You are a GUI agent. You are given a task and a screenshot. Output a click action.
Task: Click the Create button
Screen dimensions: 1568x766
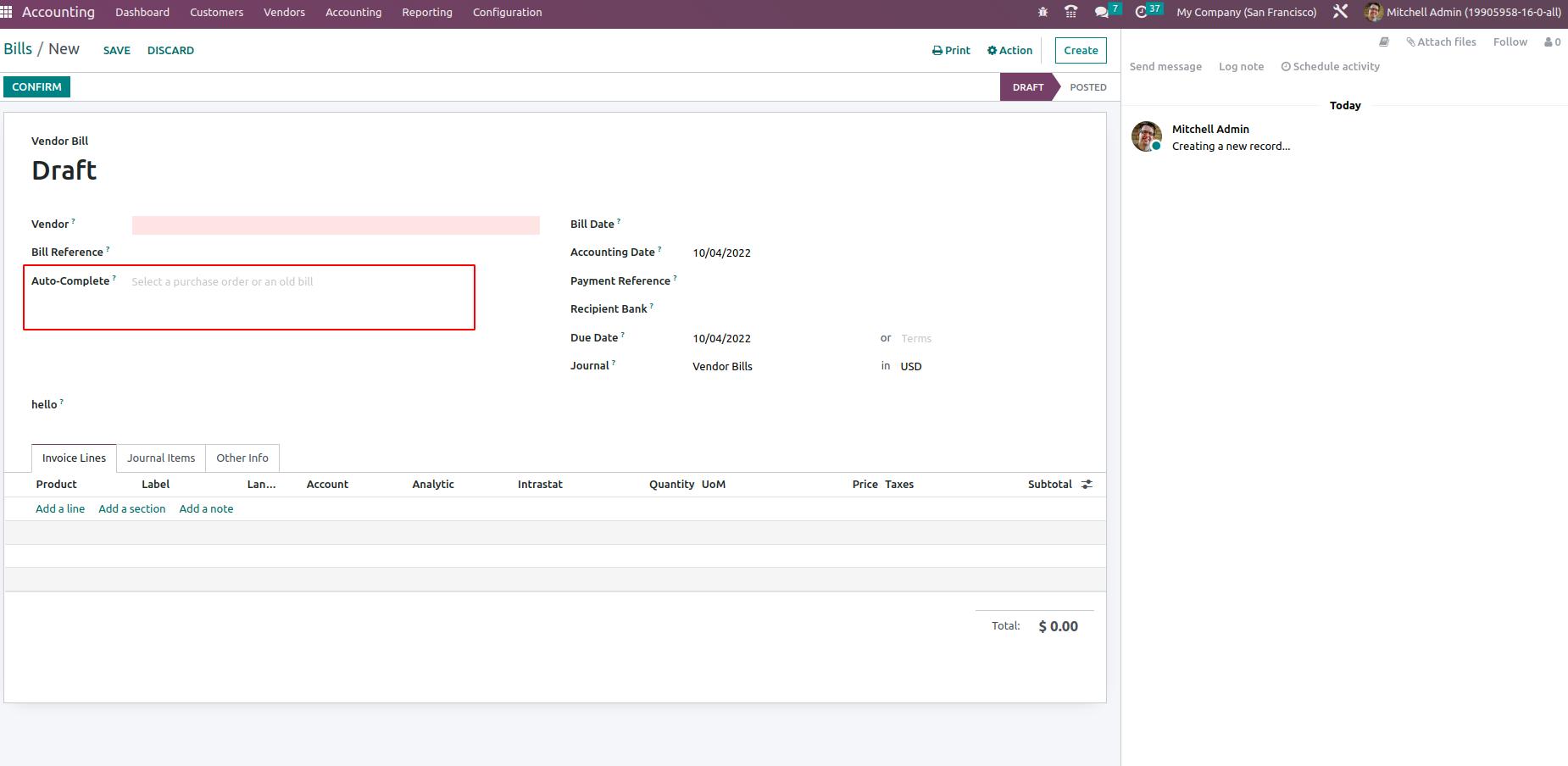click(x=1081, y=50)
